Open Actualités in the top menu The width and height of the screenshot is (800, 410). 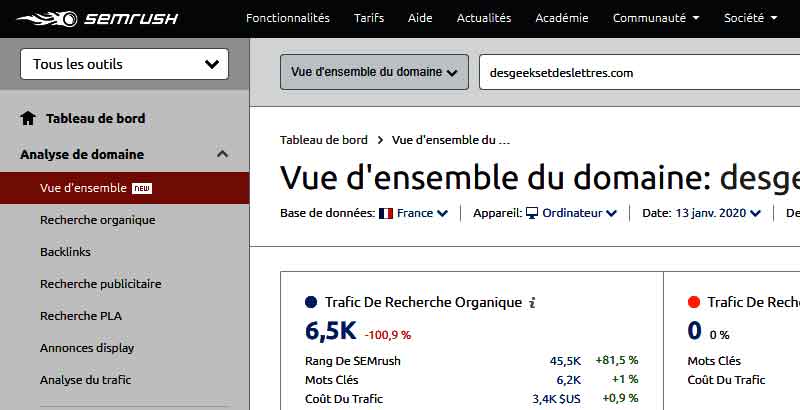point(484,18)
